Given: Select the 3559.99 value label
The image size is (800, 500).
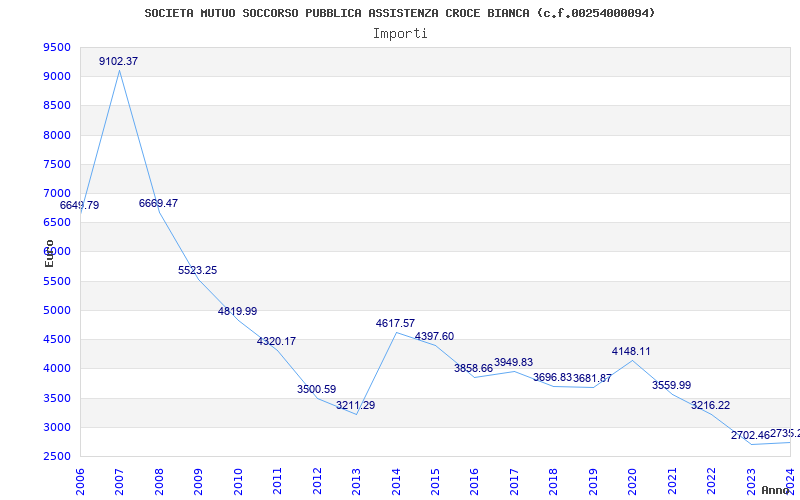Looking at the screenshot, I should point(671,386).
